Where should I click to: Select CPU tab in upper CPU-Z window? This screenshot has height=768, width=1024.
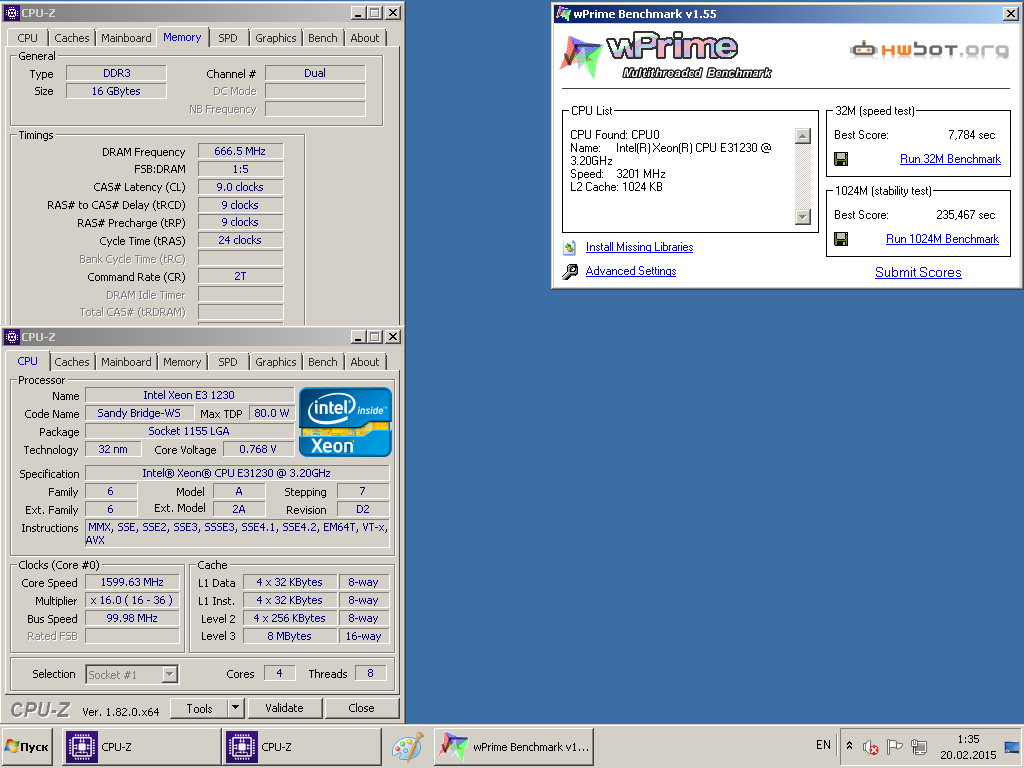point(27,38)
